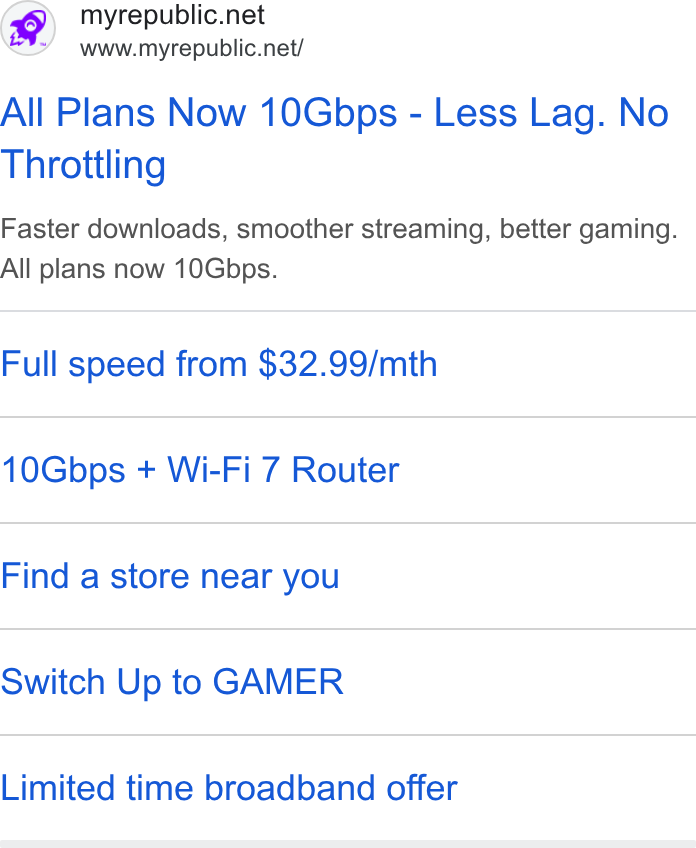Open the myrepublic.net site name
Image resolution: width=696 pixels, height=848 pixels.
(x=172, y=15)
